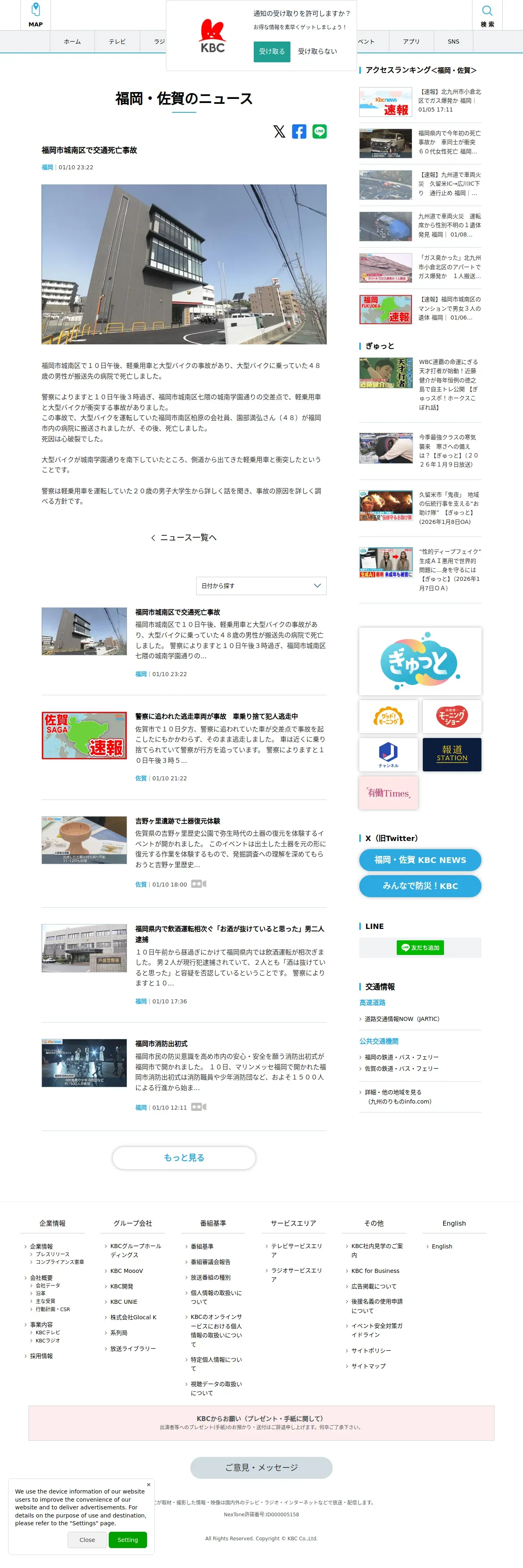The image size is (523, 1568).
Task: Open the 有働Times banner
Action: [x=389, y=793]
